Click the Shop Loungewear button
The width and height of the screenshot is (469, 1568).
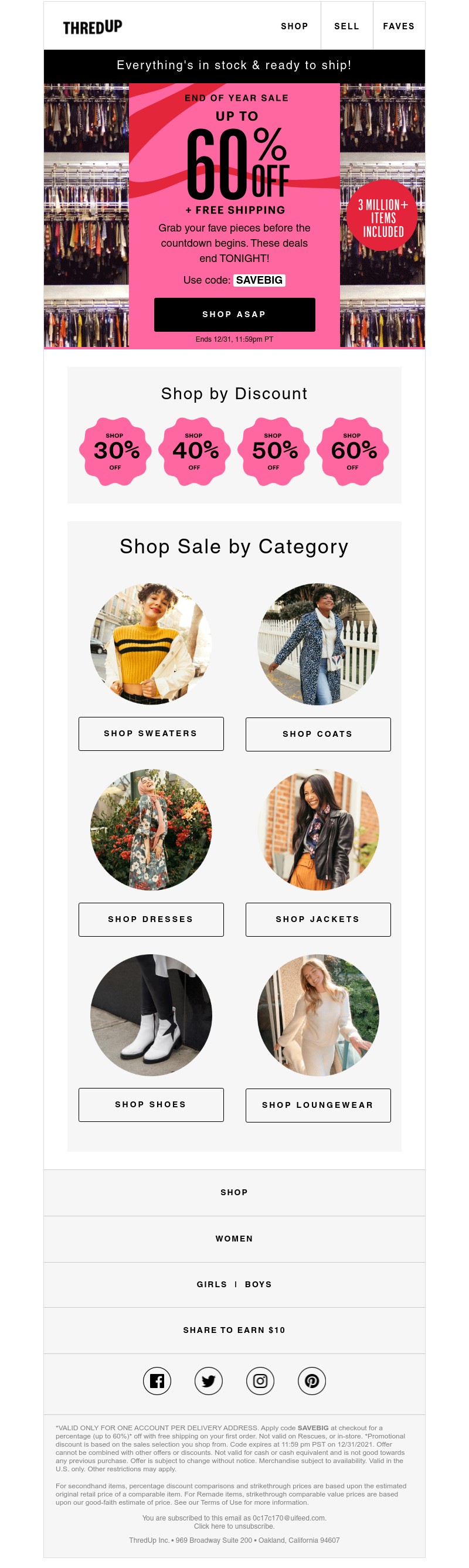click(x=318, y=1106)
